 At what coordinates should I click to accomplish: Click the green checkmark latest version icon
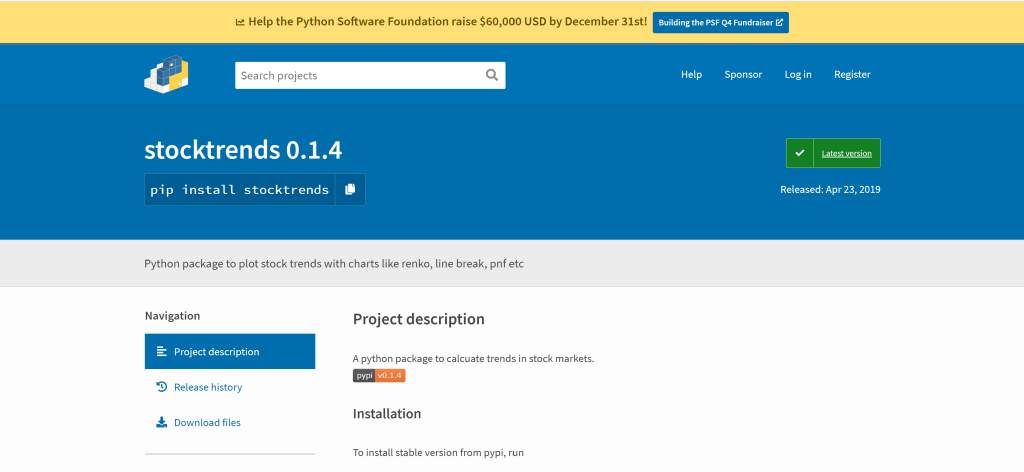tap(799, 153)
